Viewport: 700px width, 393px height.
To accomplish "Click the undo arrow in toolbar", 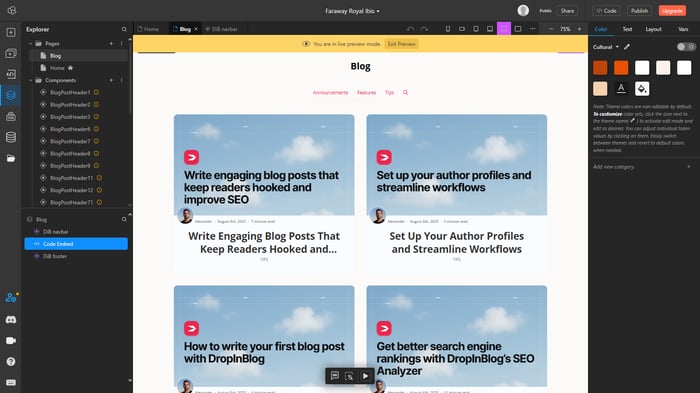I will [x=410, y=29].
